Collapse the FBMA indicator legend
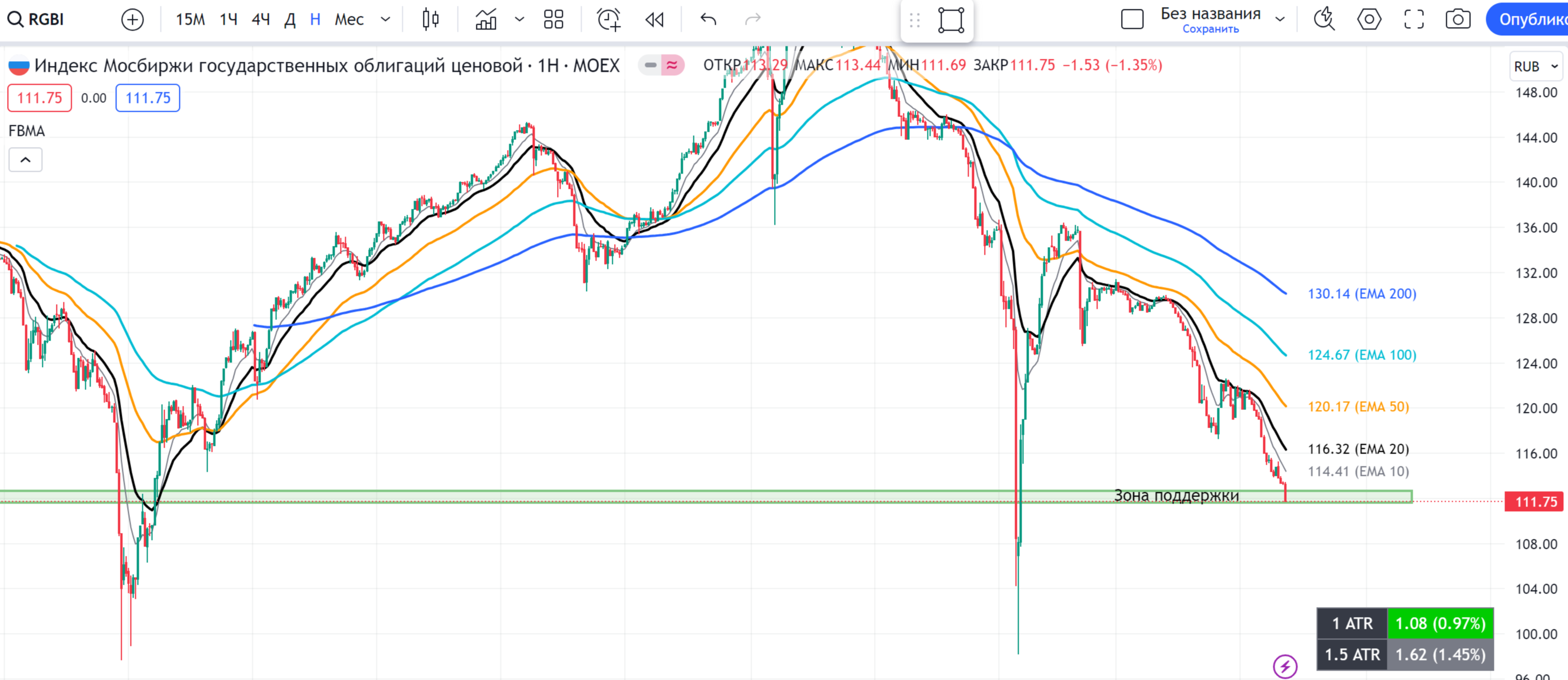The height and width of the screenshot is (680, 1568). pos(25,160)
